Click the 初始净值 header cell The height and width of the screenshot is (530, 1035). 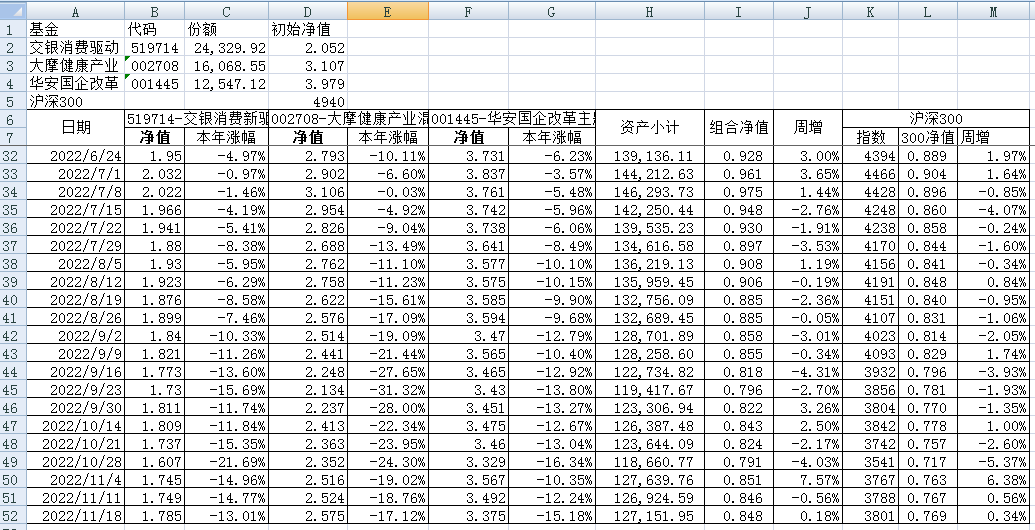point(308,30)
